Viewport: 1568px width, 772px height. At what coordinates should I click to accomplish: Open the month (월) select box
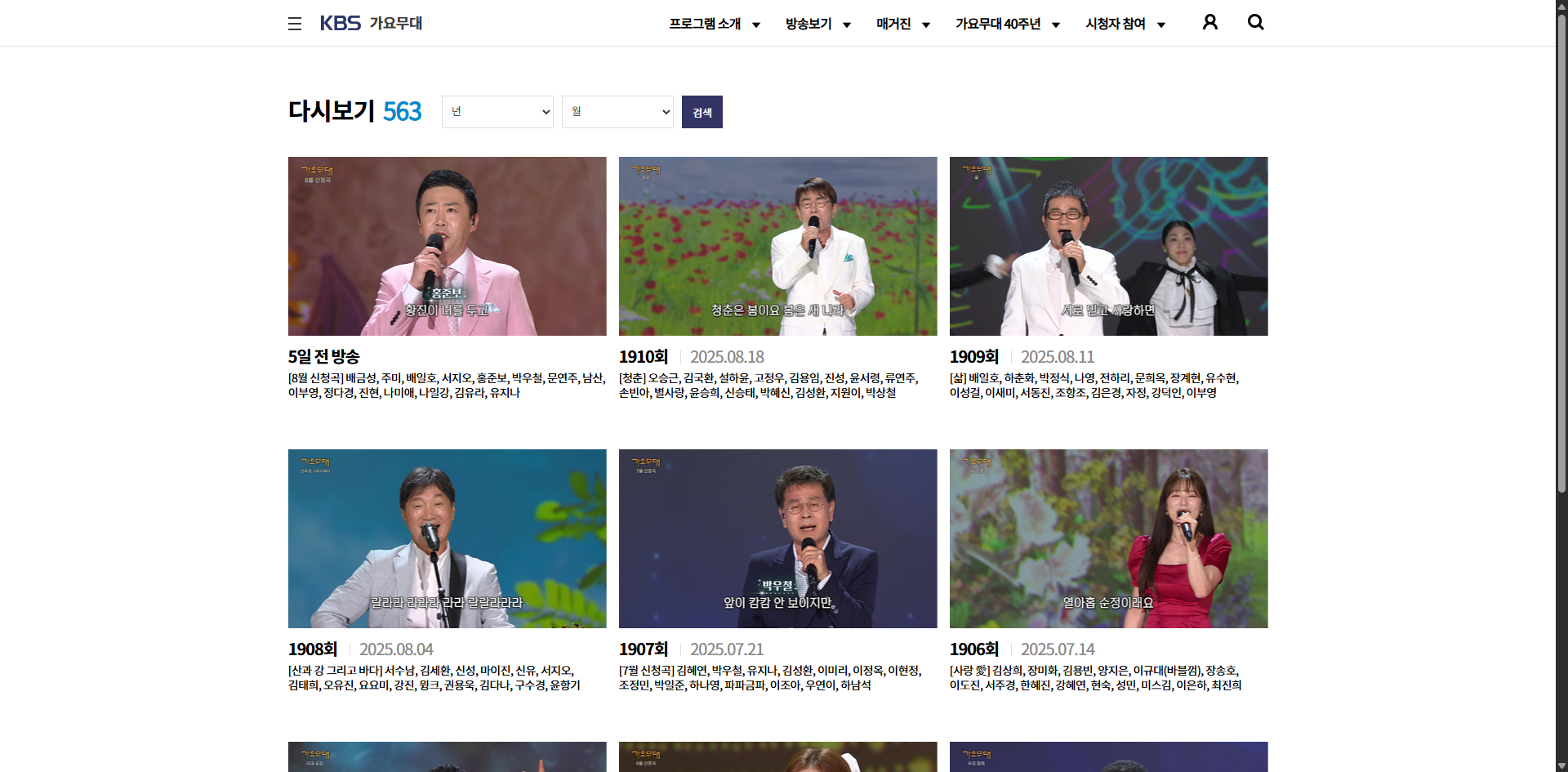pos(617,112)
